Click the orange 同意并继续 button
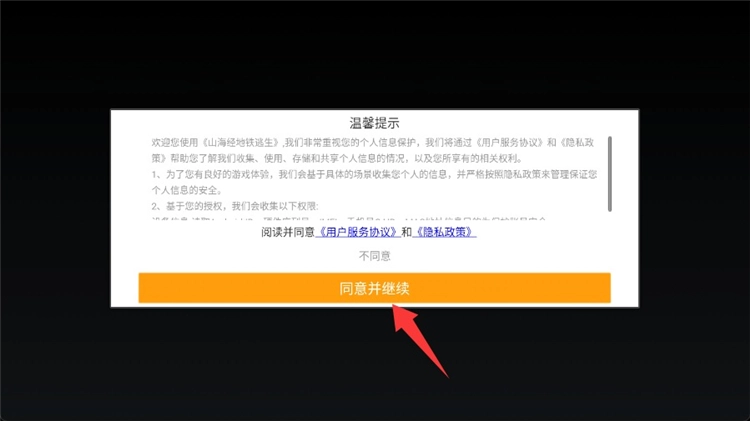Screen dimensions: 750x421 (375, 288)
